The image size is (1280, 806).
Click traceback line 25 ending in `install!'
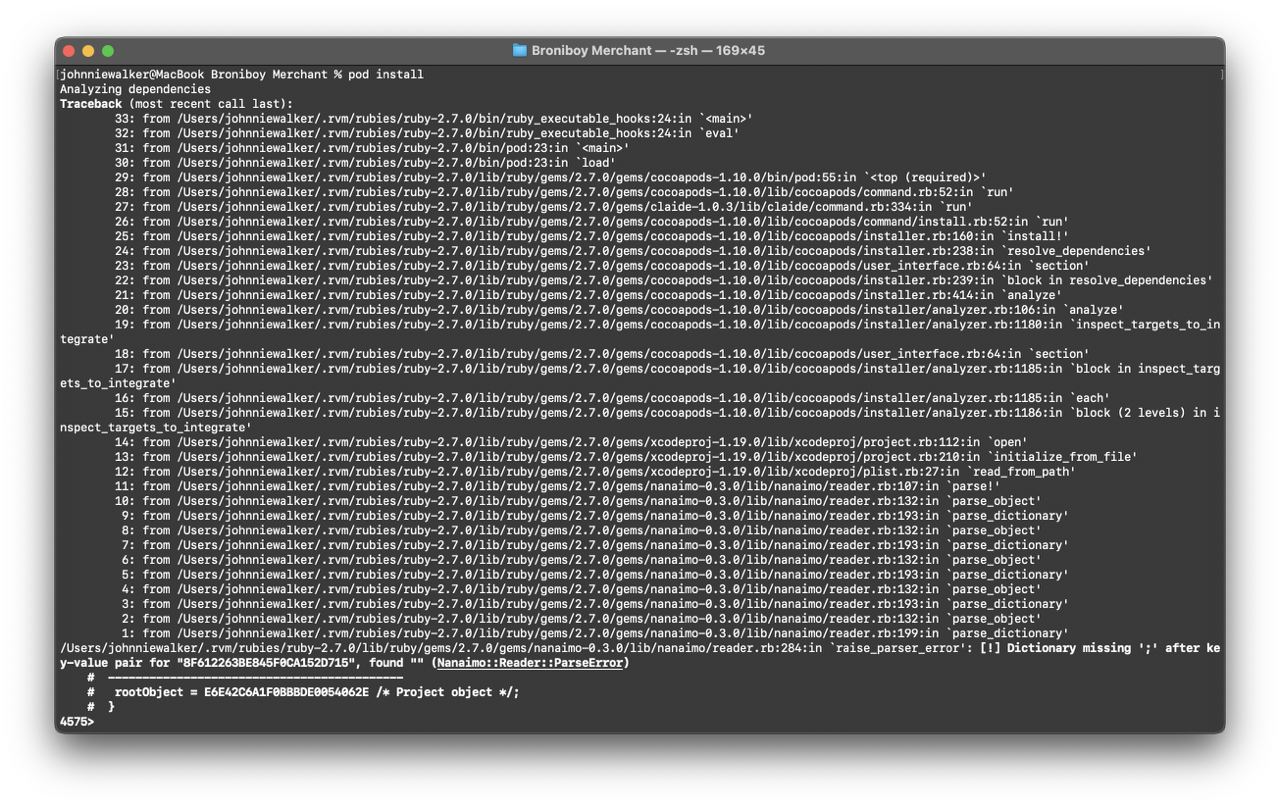click(x=592, y=236)
